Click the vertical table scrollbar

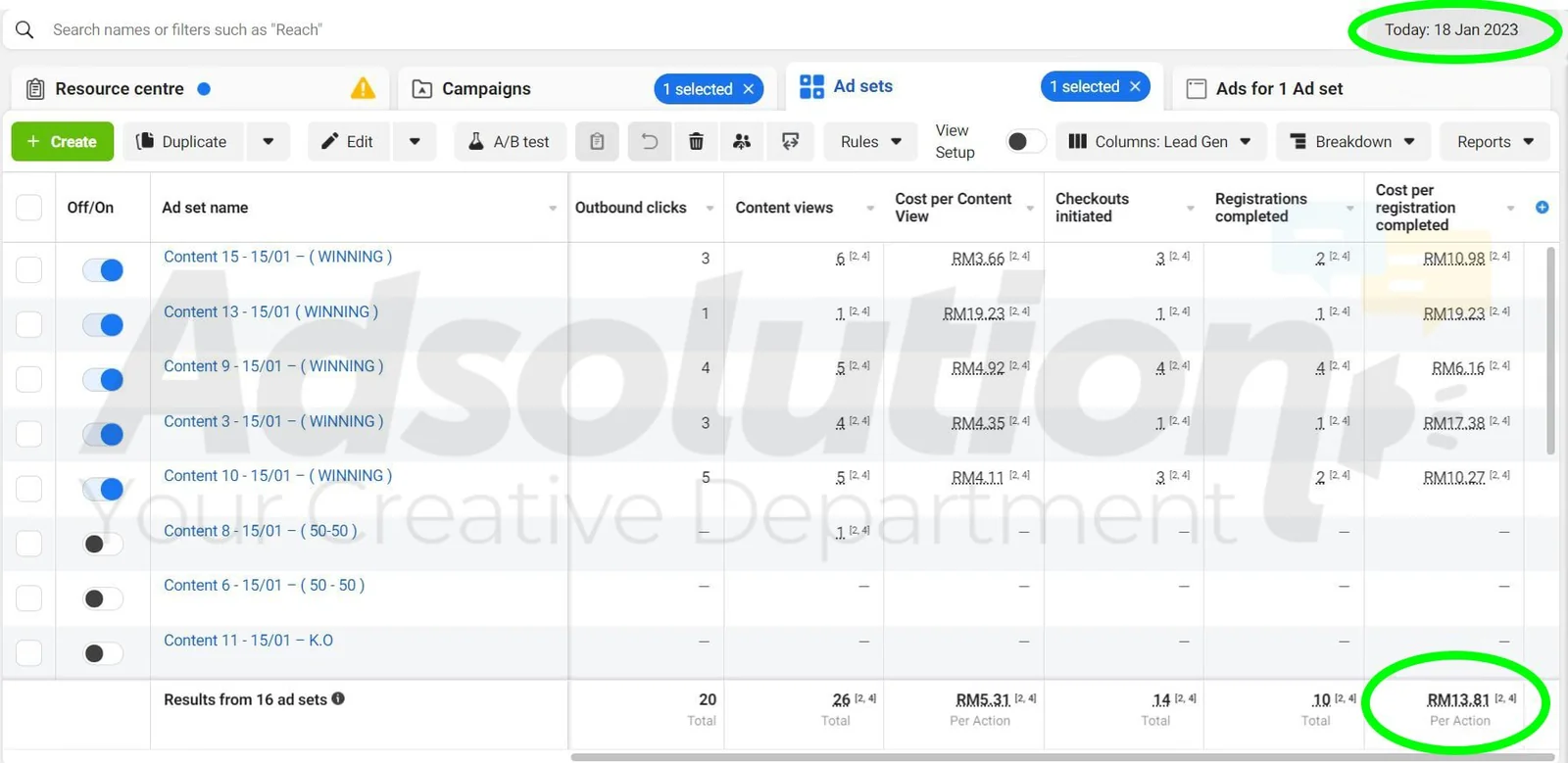pos(1550,351)
